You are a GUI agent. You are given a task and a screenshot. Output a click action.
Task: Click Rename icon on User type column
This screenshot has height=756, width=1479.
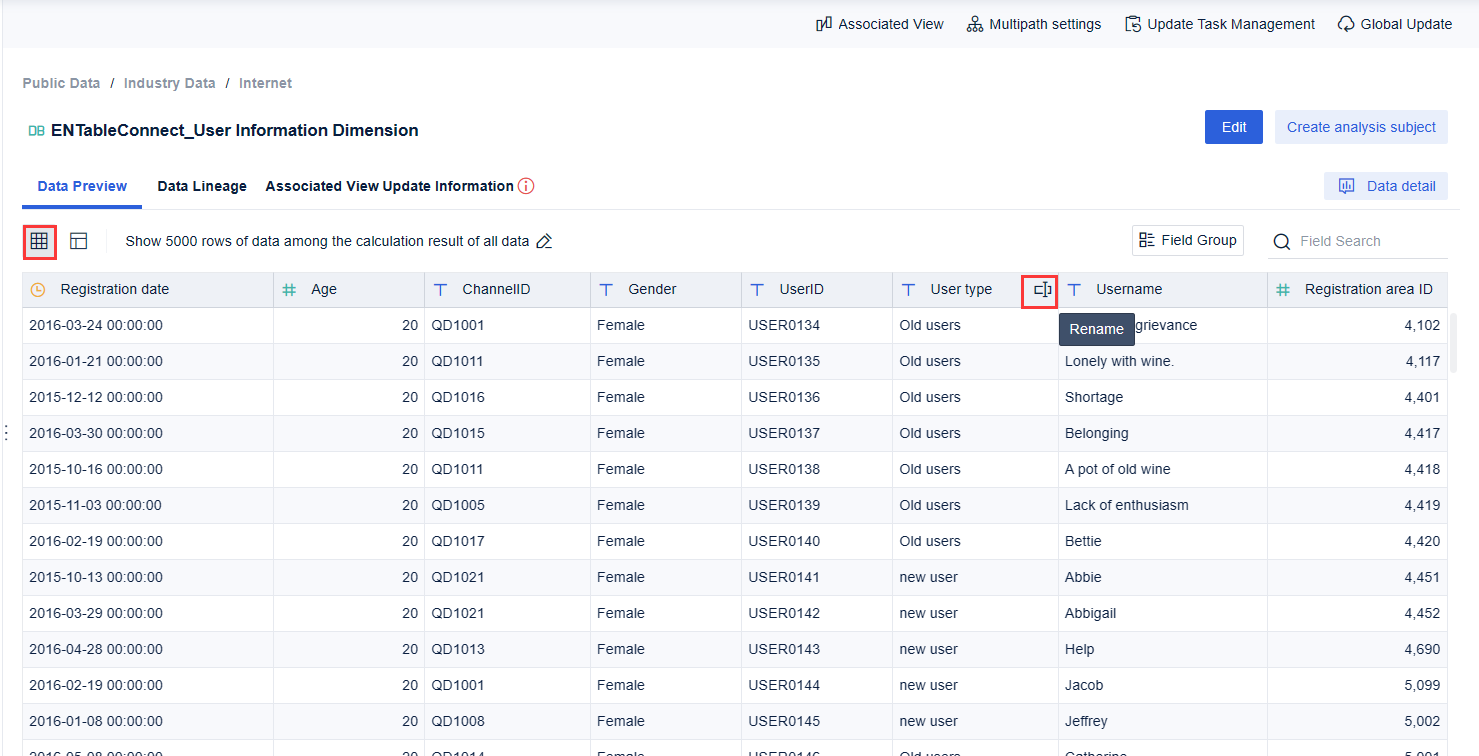point(1042,290)
